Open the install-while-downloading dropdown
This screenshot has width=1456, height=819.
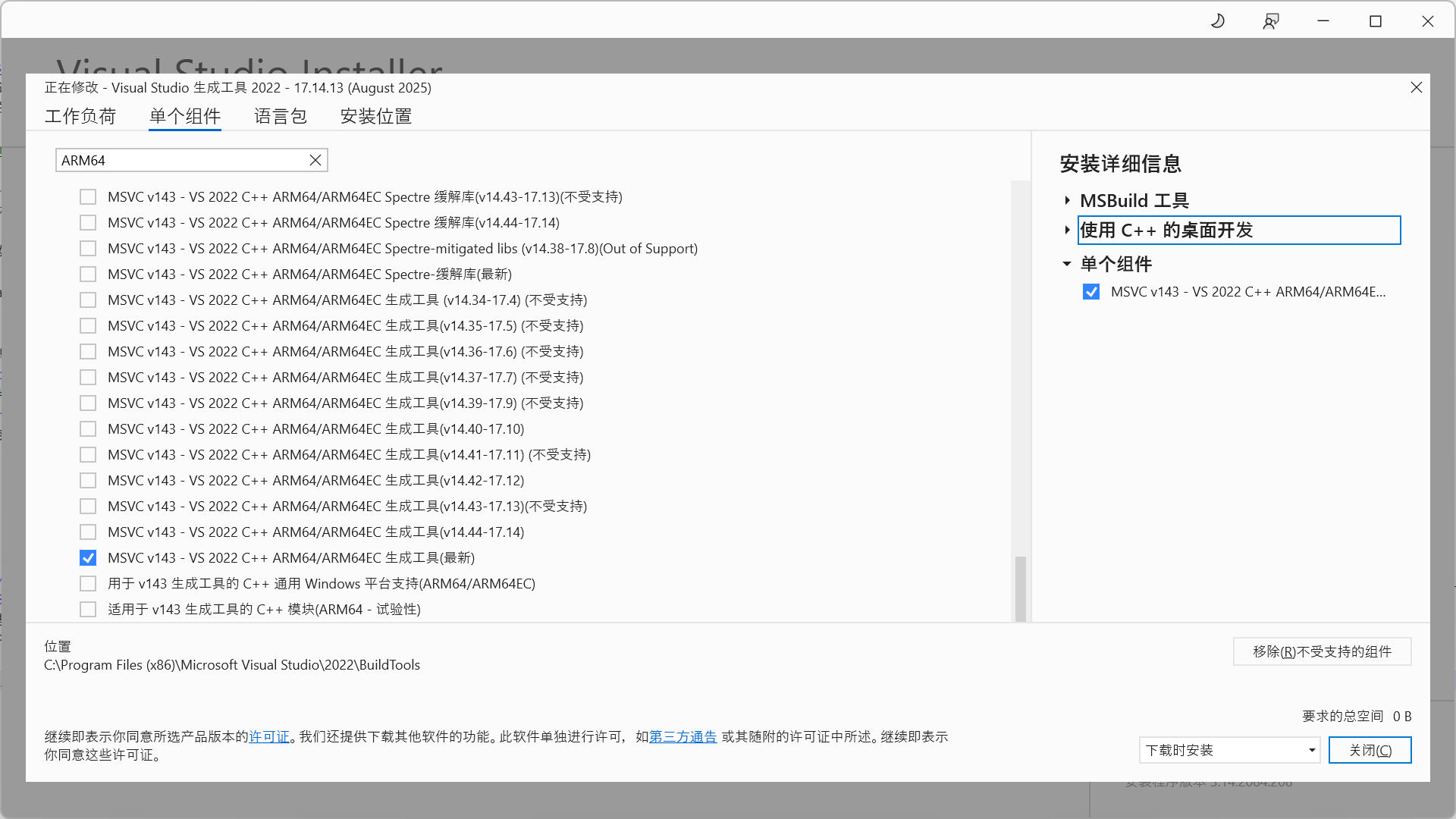coord(1228,750)
